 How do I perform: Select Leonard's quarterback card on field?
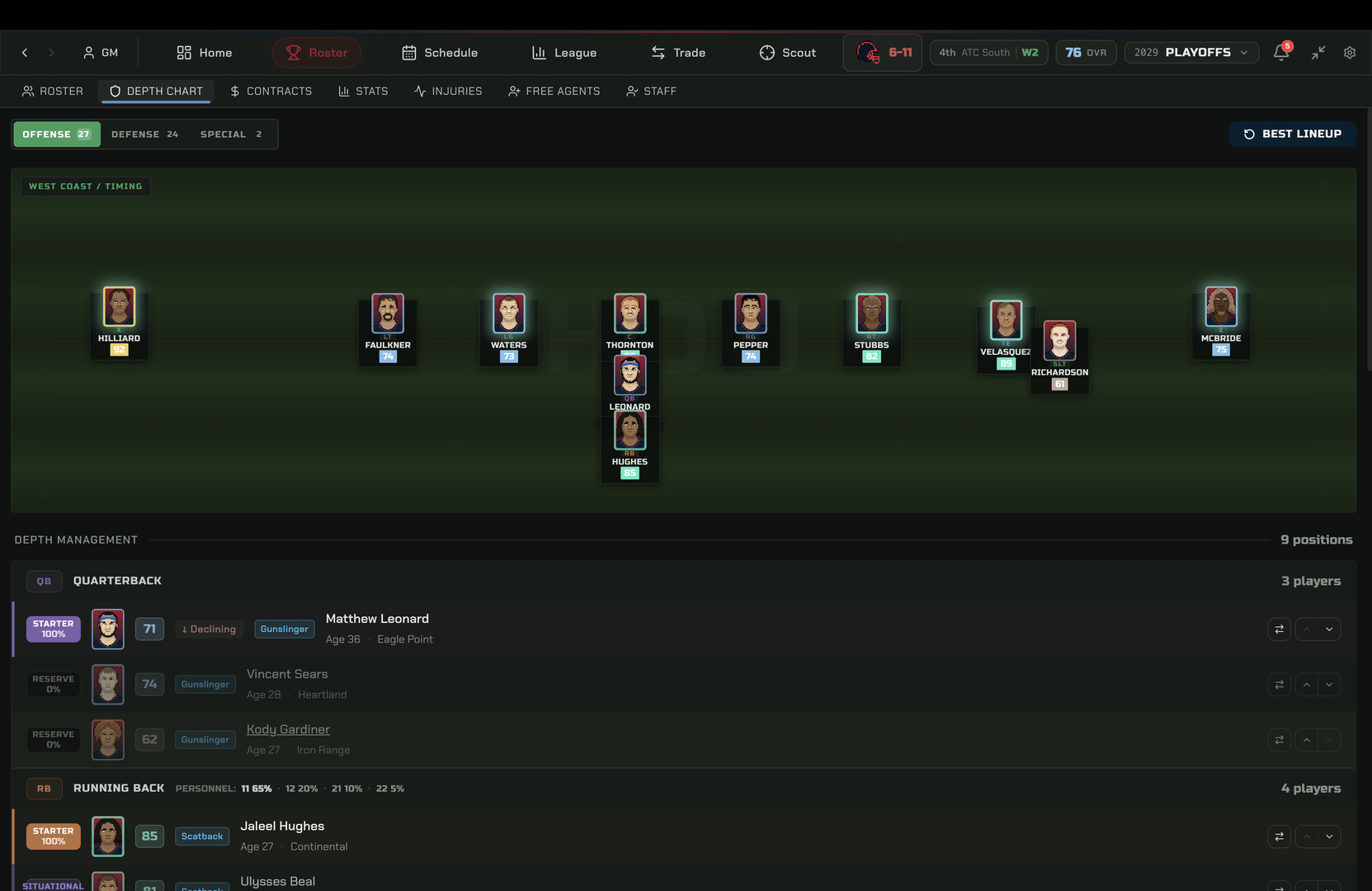629,384
